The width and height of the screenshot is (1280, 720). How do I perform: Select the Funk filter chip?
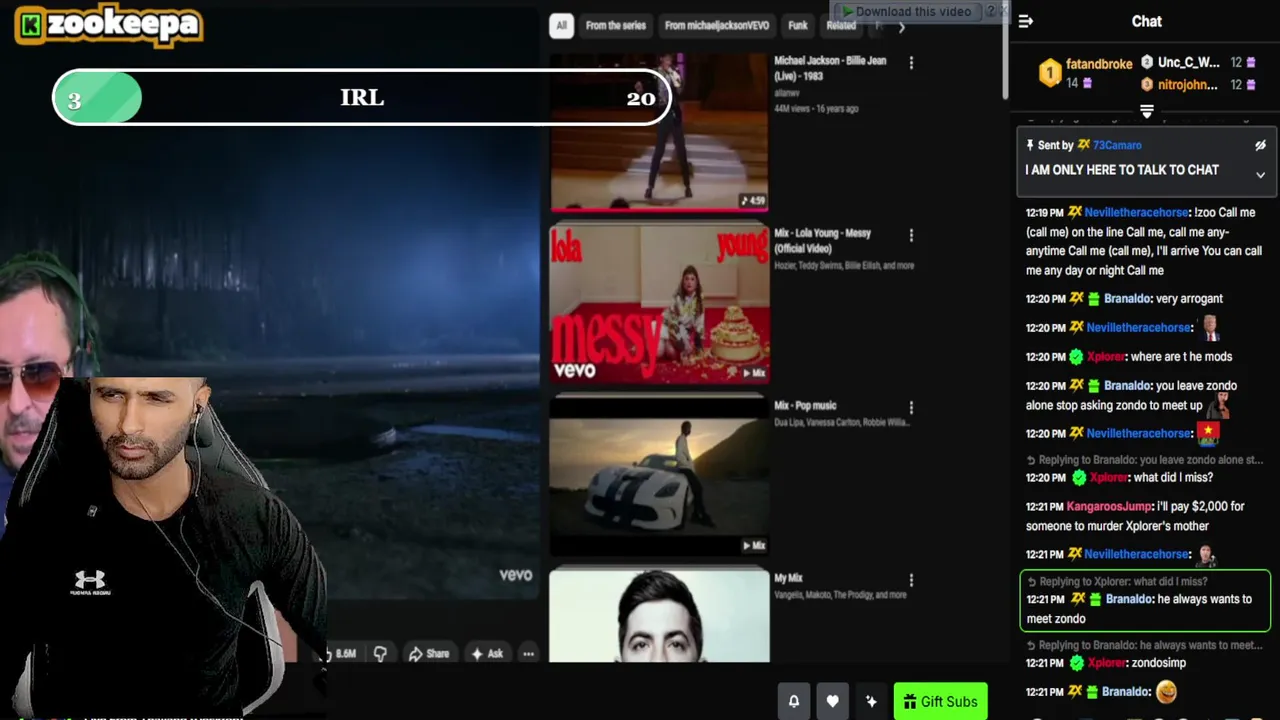(798, 25)
